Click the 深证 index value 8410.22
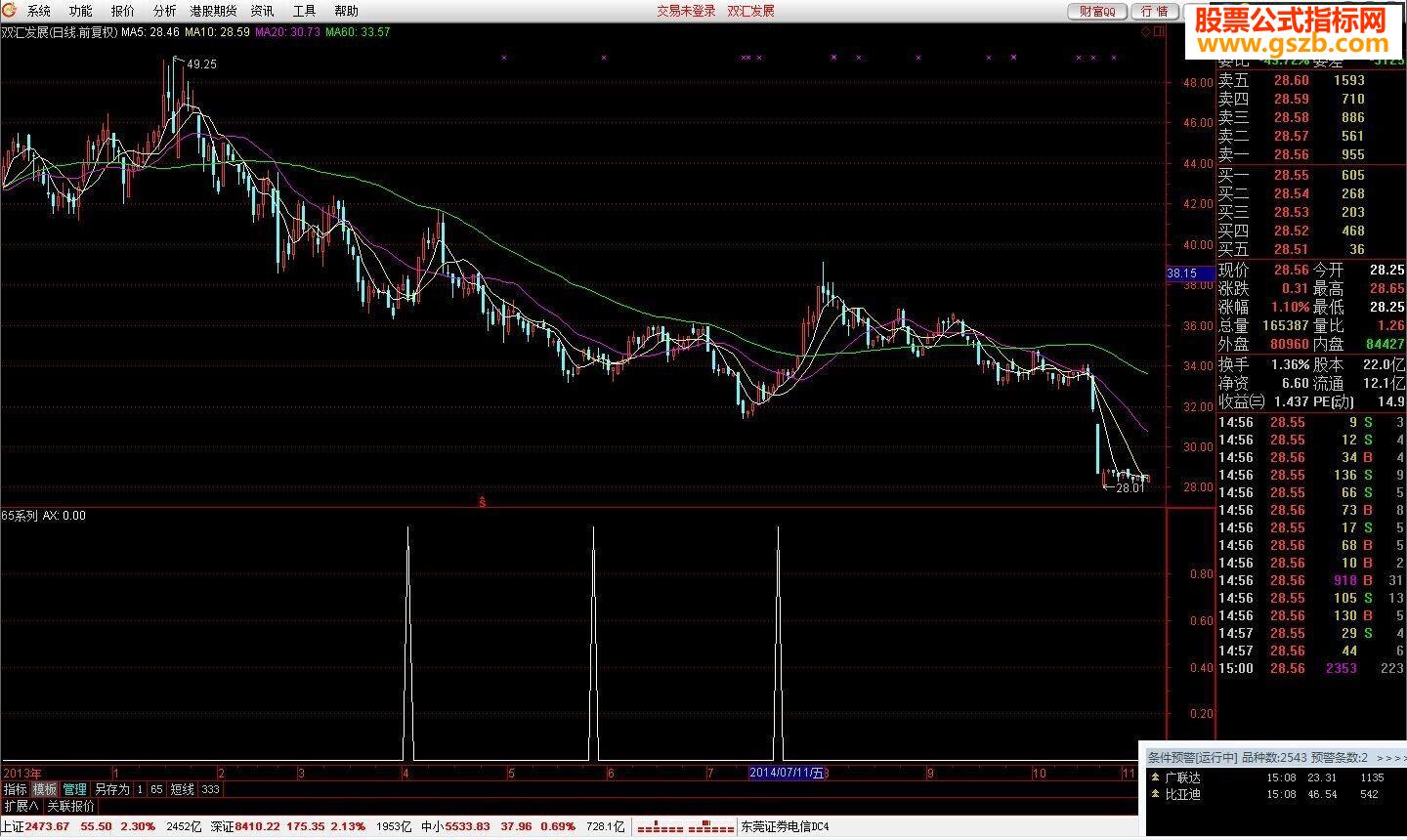The height and width of the screenshot is (840, 1407). coord(258,827)
